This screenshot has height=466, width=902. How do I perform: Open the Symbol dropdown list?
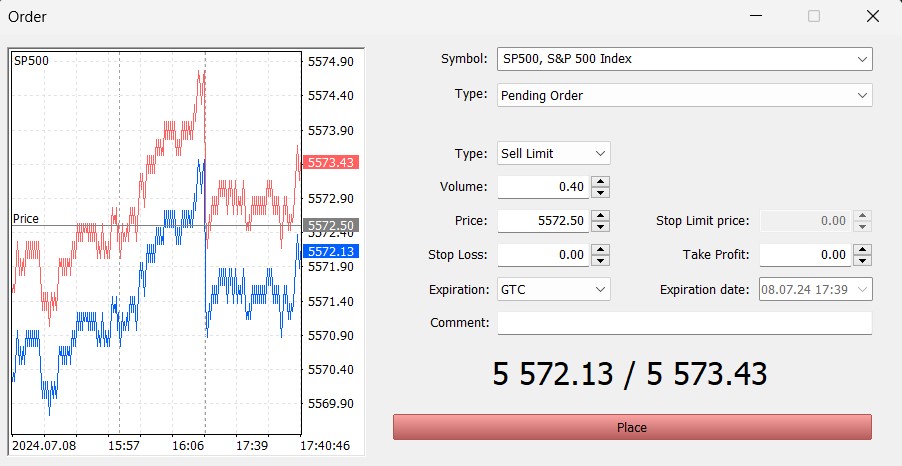(684, 59)
